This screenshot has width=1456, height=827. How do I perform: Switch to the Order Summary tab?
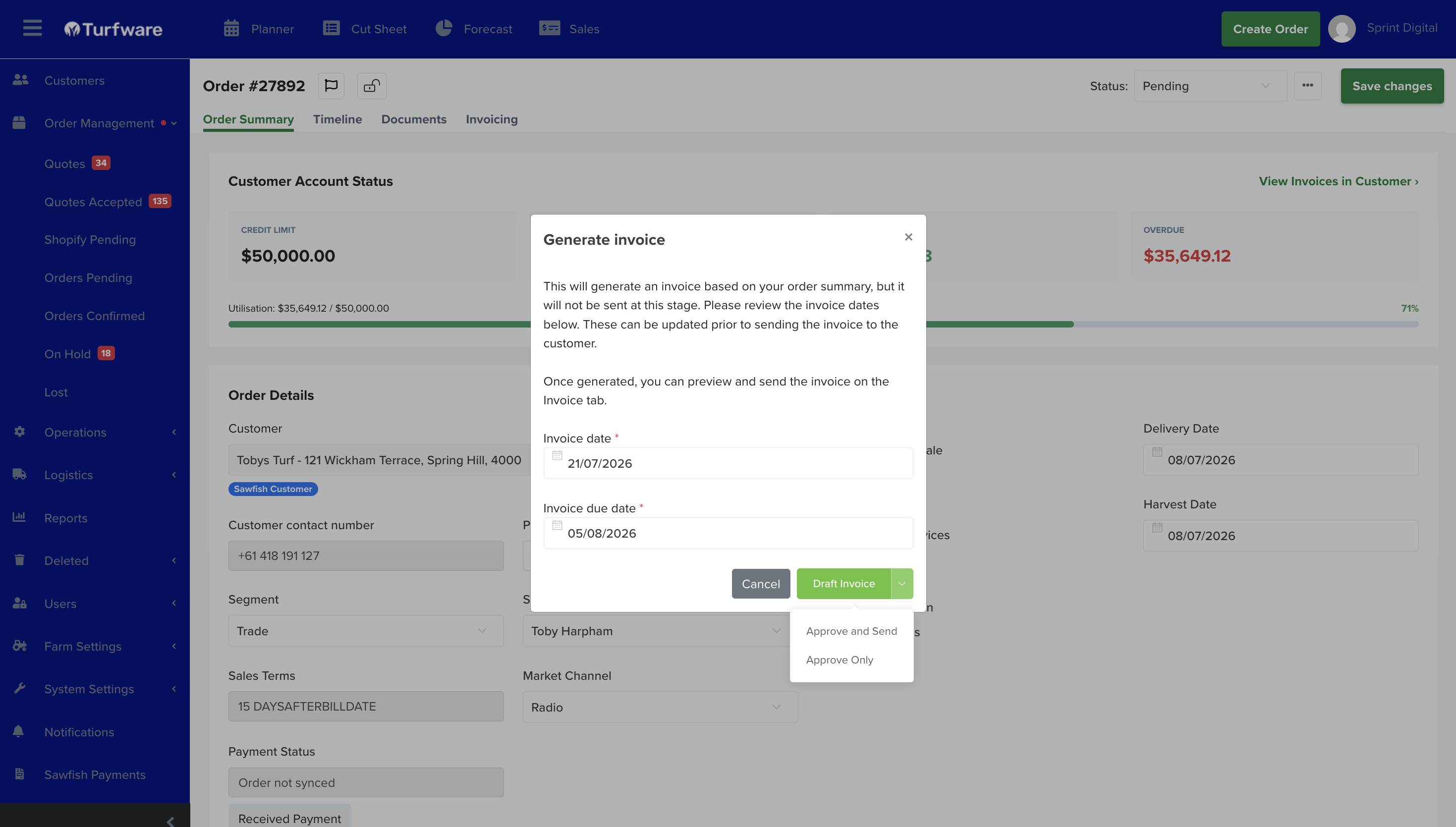248,119
